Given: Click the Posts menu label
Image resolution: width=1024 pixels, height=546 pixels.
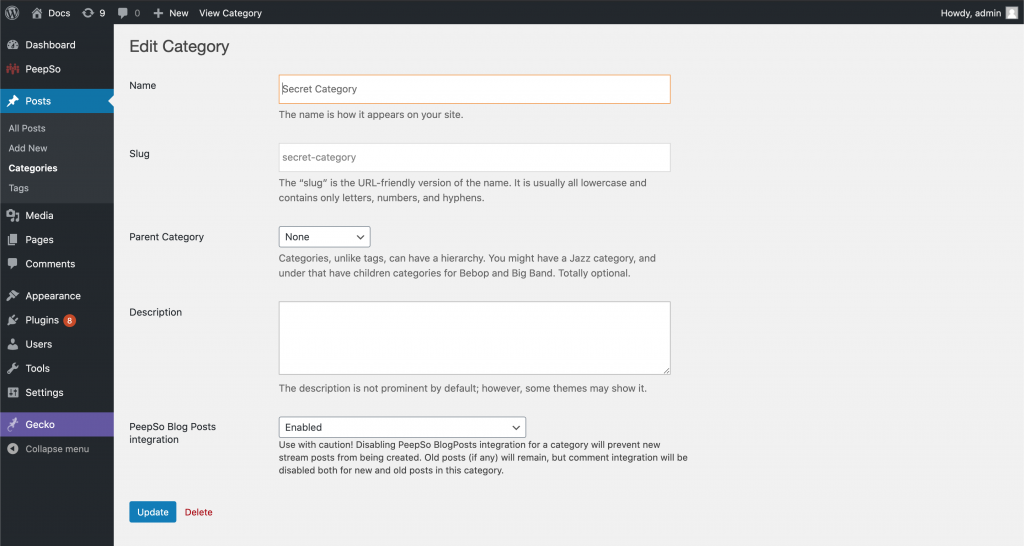Looking at the screenshot, I should (38, 101).
